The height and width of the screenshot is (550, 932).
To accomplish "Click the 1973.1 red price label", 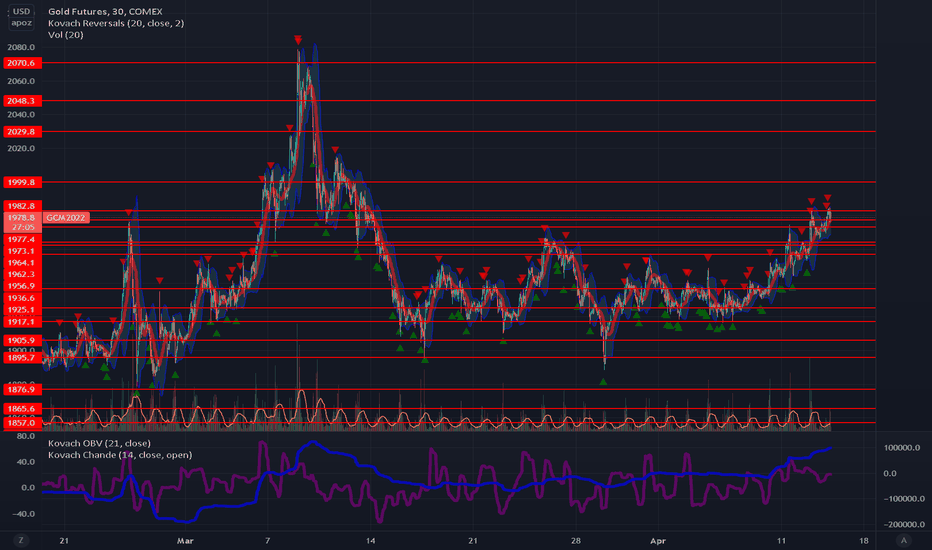I will tap(21, 251).
